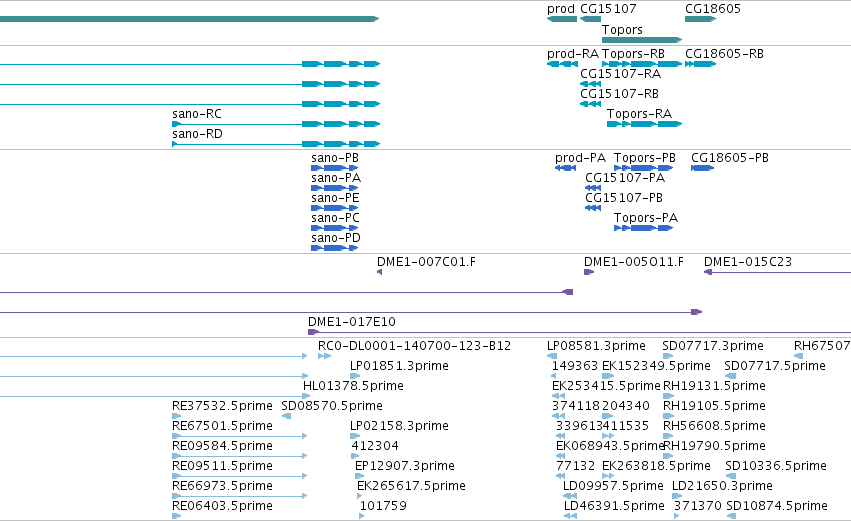Click the CG15107-PA protein feature
The width and height of the screenshot is (851, 521).
point(593,188)
